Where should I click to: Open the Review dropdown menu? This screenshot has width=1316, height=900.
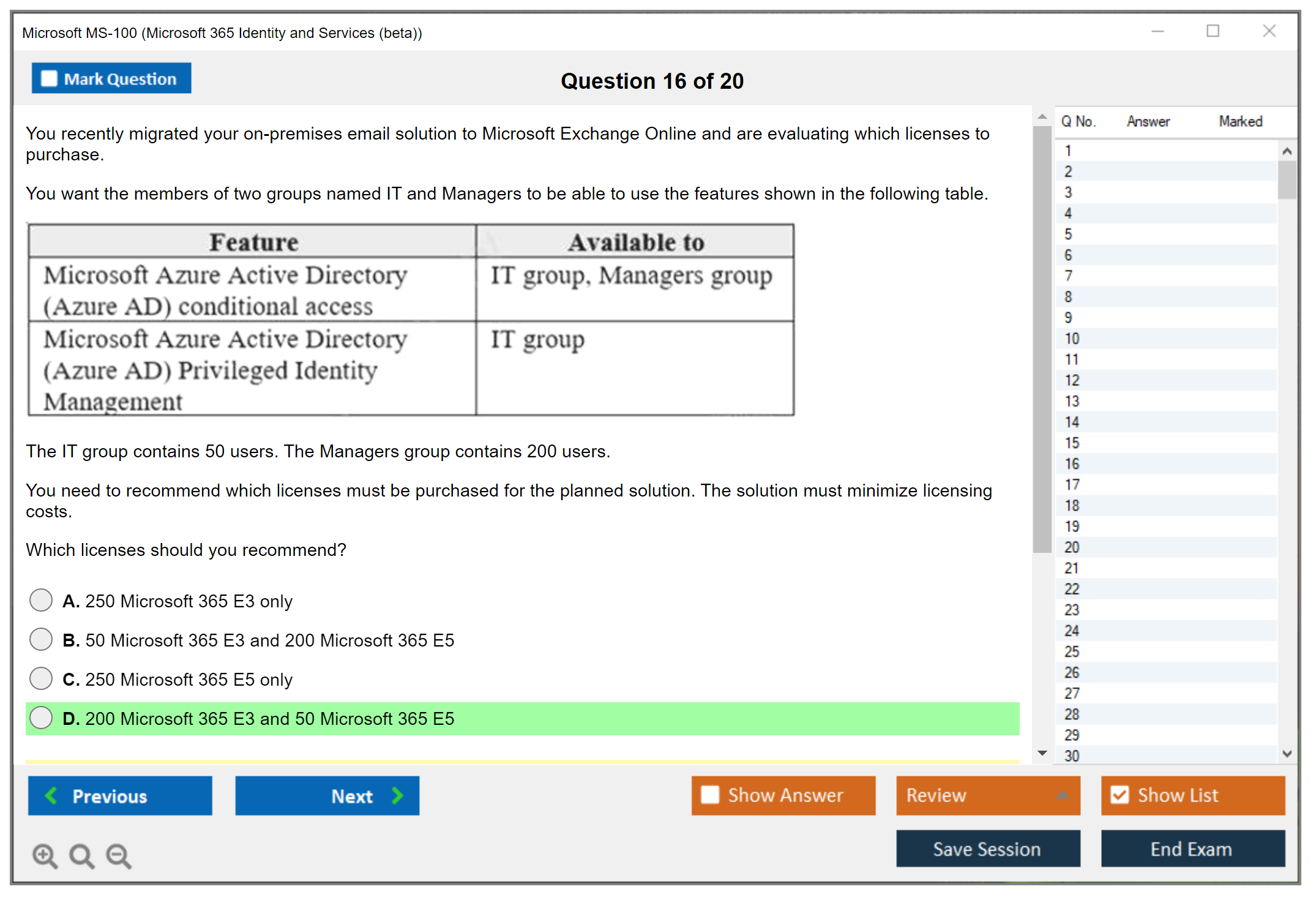pyautogui.click(x=1062, y=795)
